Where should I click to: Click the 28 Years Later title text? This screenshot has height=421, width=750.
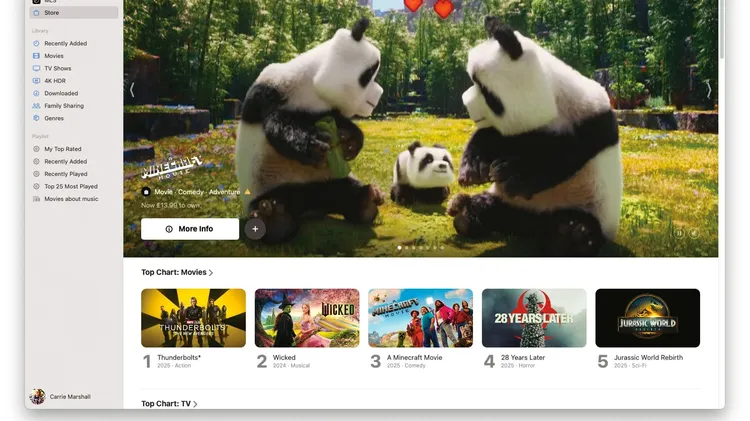523,357
